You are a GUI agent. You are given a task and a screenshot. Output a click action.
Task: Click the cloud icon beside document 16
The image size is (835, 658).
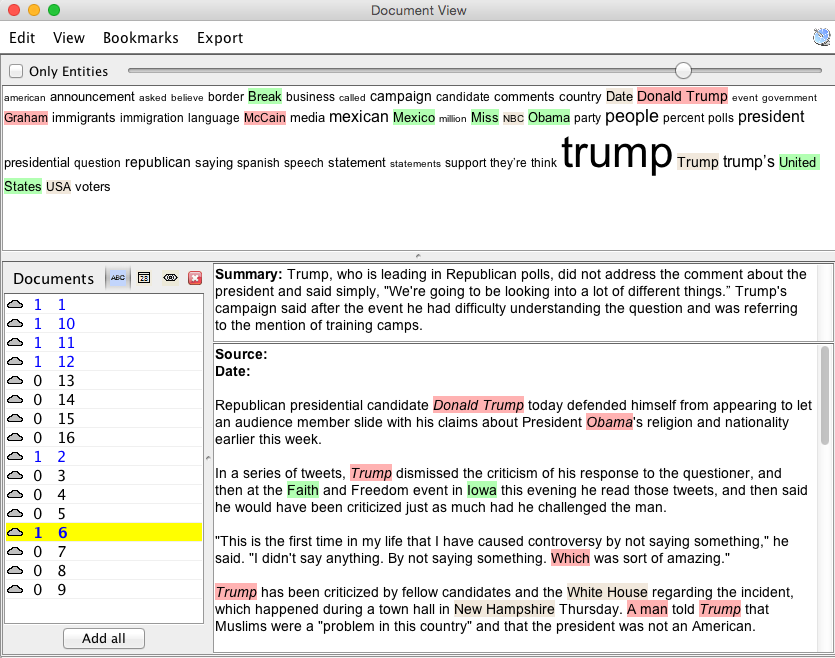tap(15, 438)
